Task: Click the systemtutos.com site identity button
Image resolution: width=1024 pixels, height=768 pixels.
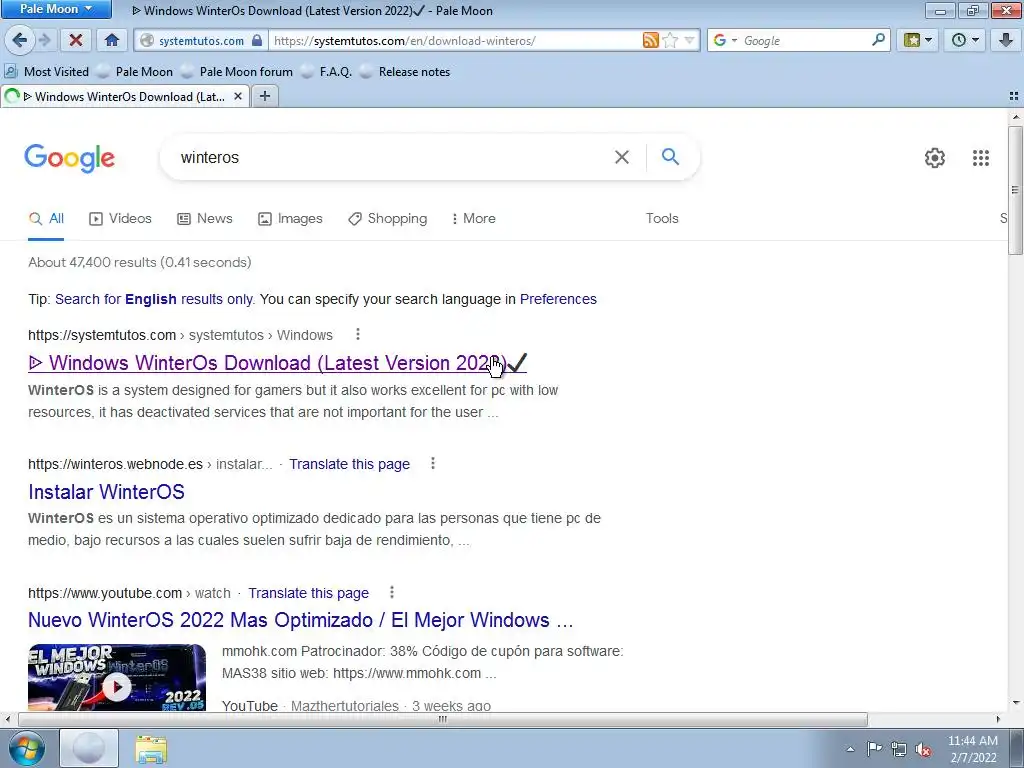Action: [201, 40]
